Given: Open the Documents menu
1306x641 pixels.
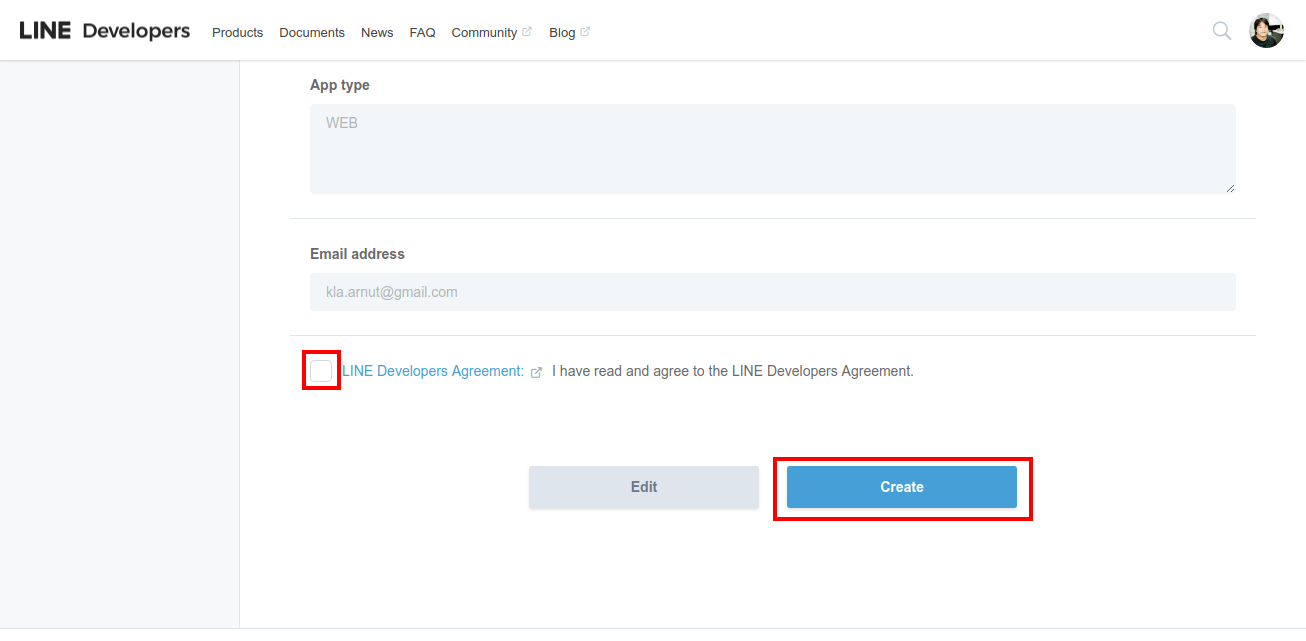Looking at the screenshot, I should [312, 33].
